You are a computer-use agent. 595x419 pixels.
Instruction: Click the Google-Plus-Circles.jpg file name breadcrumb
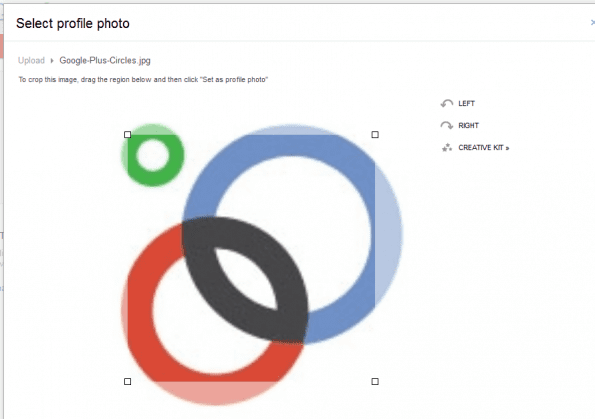[x=105, y=60]
